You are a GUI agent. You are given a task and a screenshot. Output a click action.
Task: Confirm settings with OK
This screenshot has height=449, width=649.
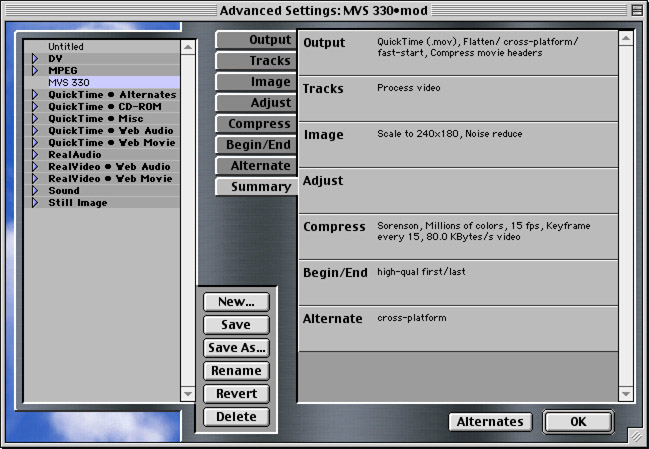tap(577, 422)
